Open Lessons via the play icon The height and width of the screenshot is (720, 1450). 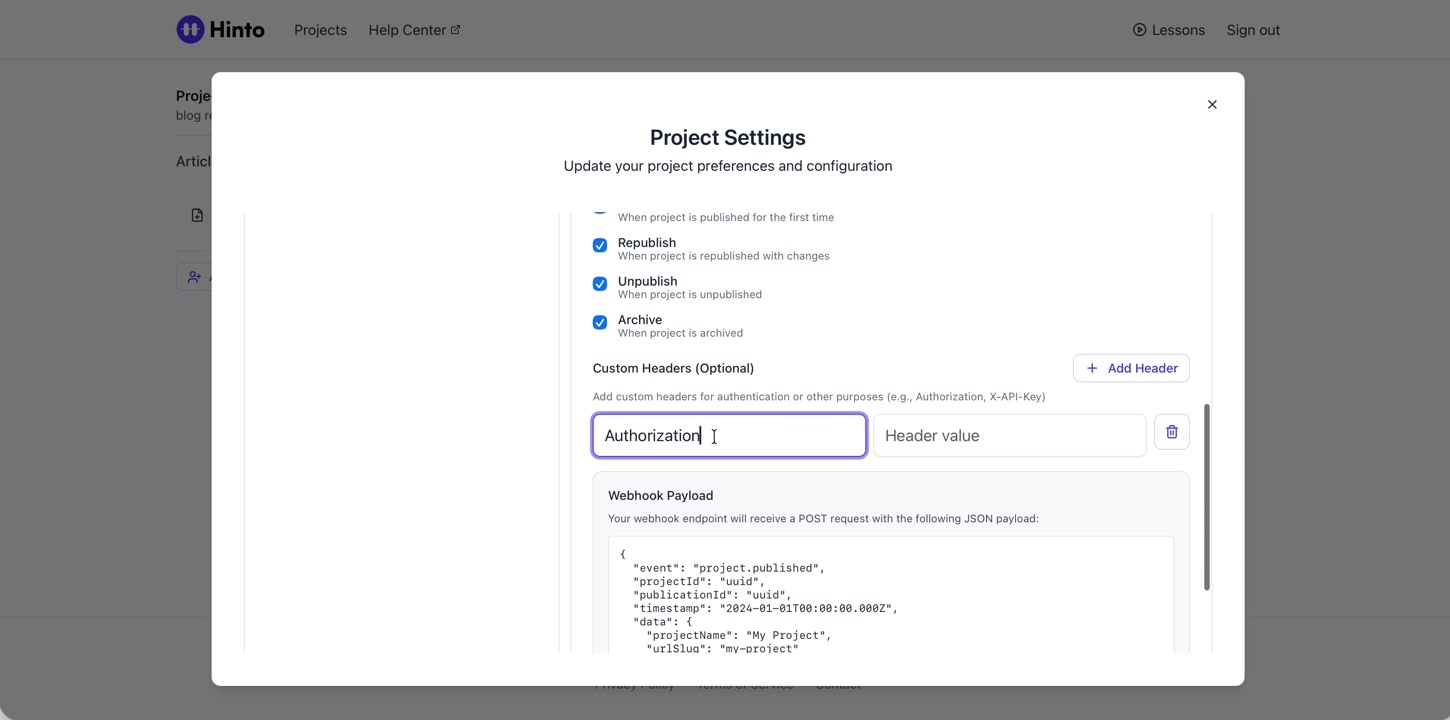click(x=1139, y=30)
